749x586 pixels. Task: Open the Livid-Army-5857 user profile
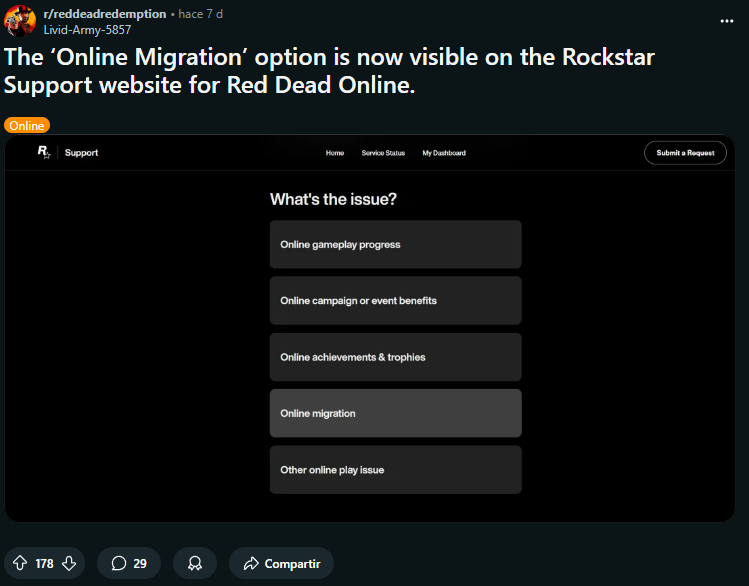point(86,30)
